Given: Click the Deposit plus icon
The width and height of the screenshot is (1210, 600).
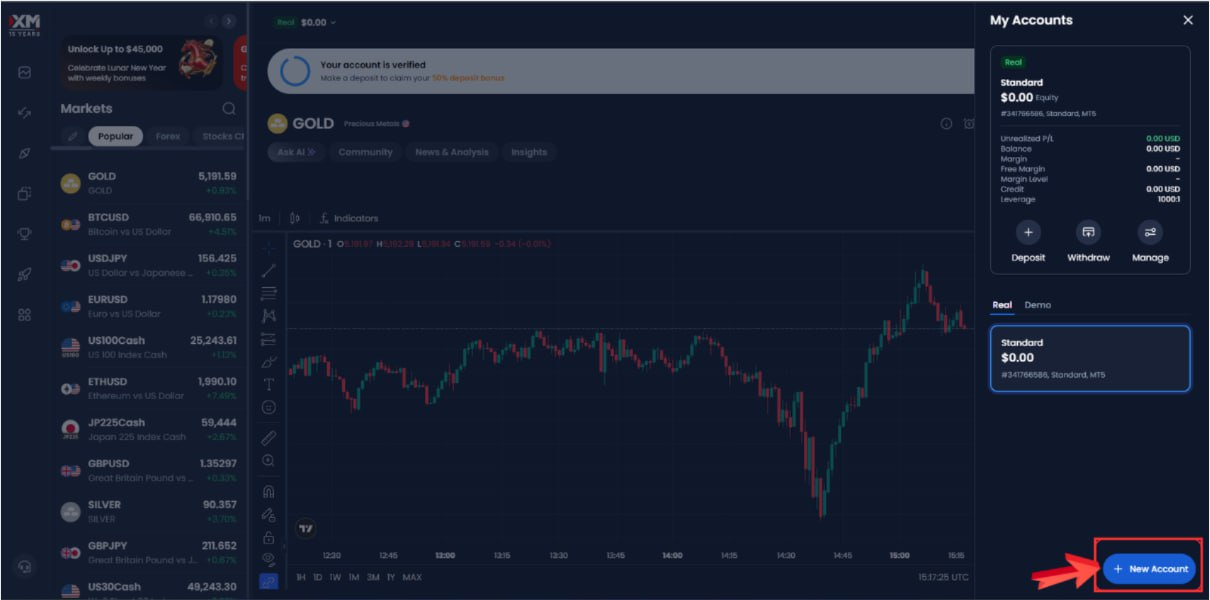Looking at the screenshot, I should click(1027, 233).
